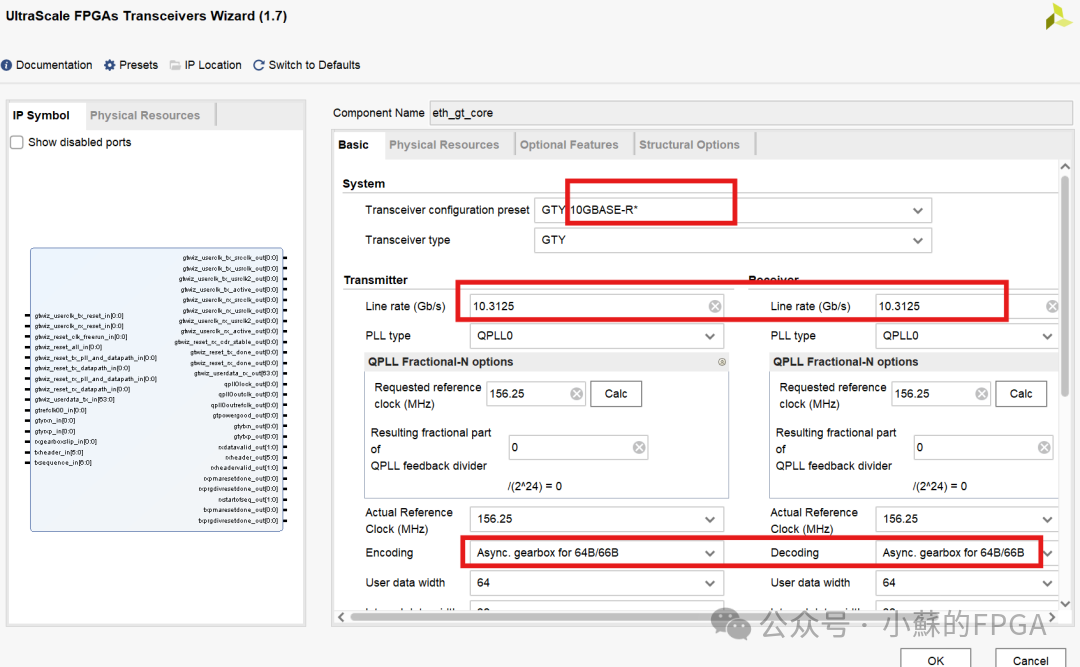The height and width of the screenshot is (667, 1080).
Task: Open Transceiver configuration preset dropdown
Action: click(917, 210)
